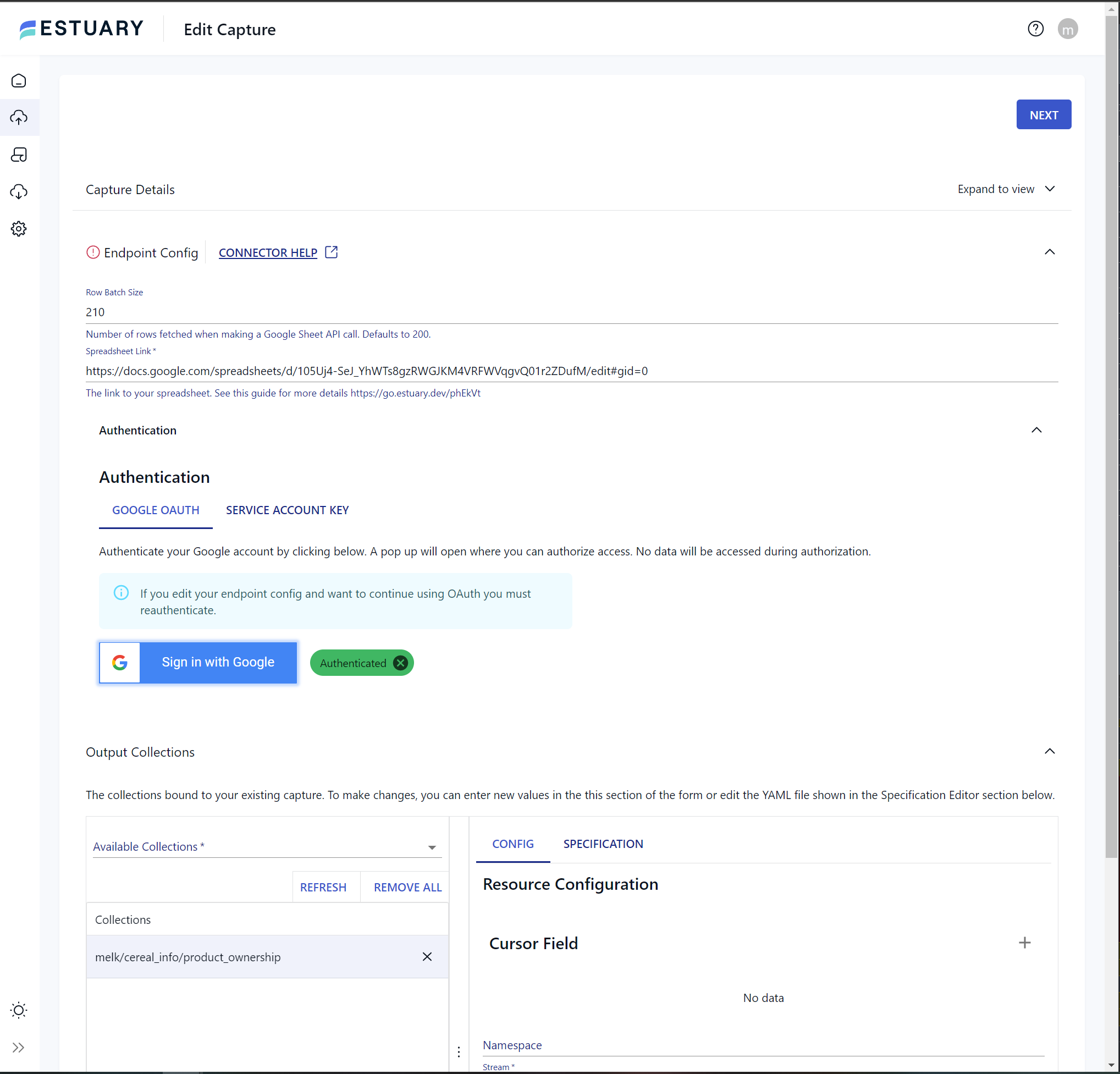
Task: Open the Connector Help link
Action: tap(268, 252)
